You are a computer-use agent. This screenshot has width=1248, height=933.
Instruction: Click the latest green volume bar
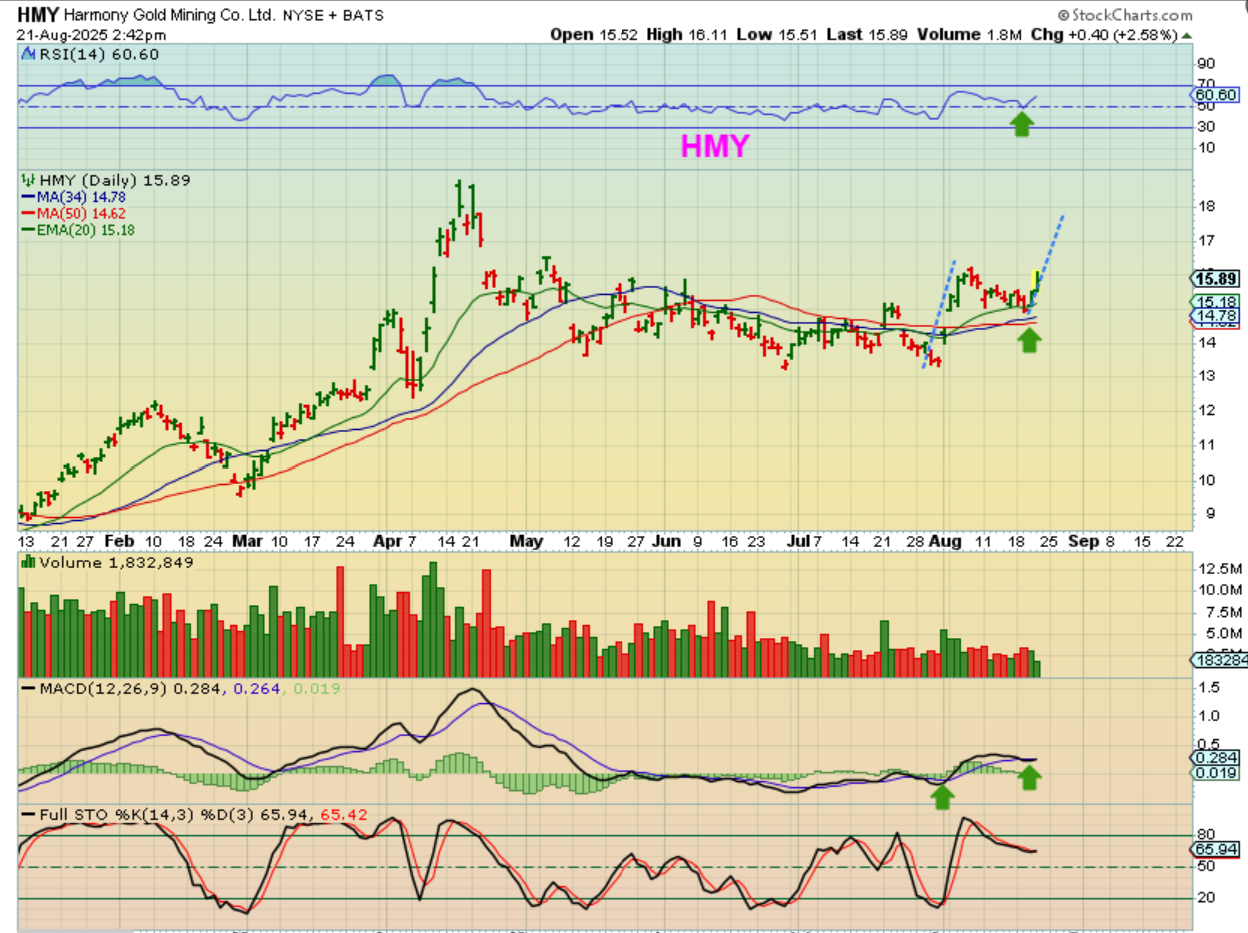(x=1036, y=669)
